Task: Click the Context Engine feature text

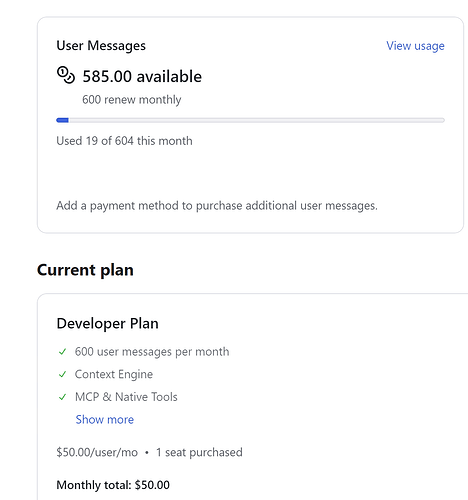Action: click(x=114, y=374)
